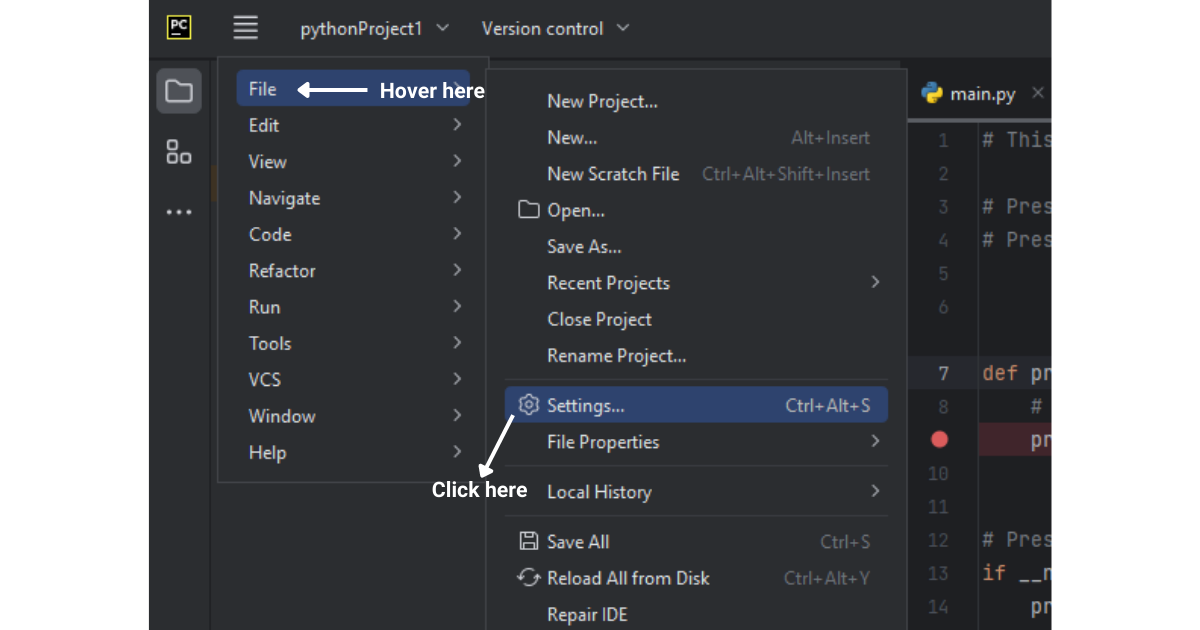Expand the Refactor submenu arrow
Image resolution: width=1200 pixels, height=630 pixels.
[457, 270]
